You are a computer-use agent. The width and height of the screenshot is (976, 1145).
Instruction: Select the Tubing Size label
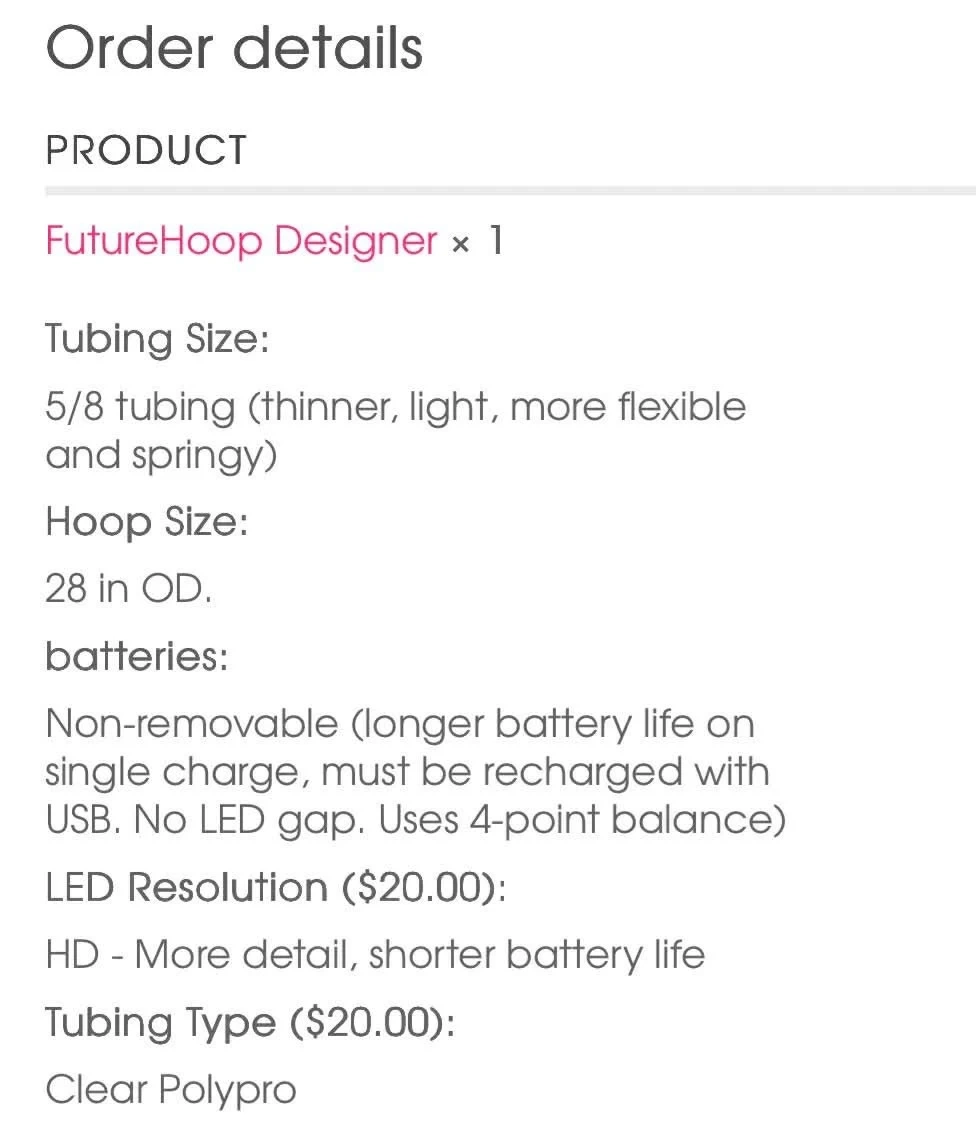click(157, 339)
